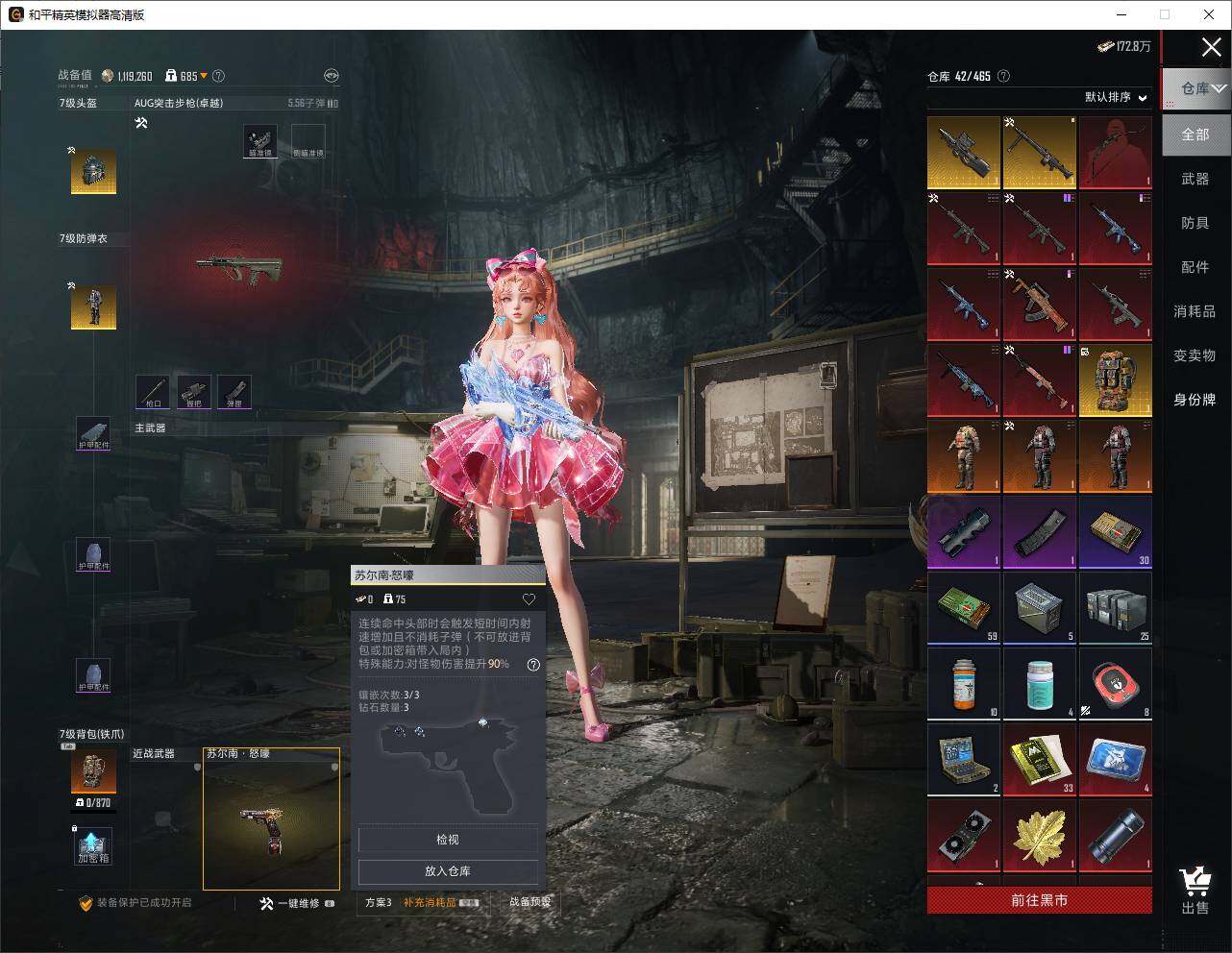Select the painkiller bottle with count 10

point(964,684)
